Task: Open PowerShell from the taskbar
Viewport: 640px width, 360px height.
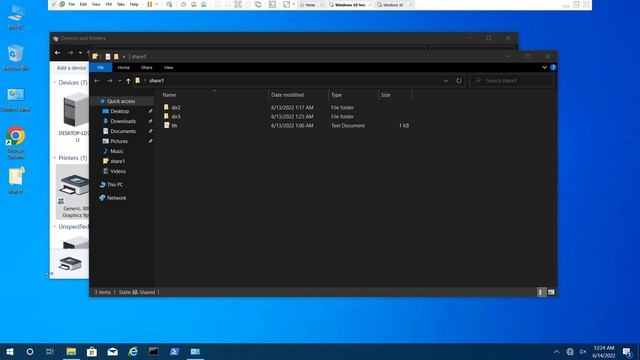Action: pyautogui.click(x=175, y=352)
